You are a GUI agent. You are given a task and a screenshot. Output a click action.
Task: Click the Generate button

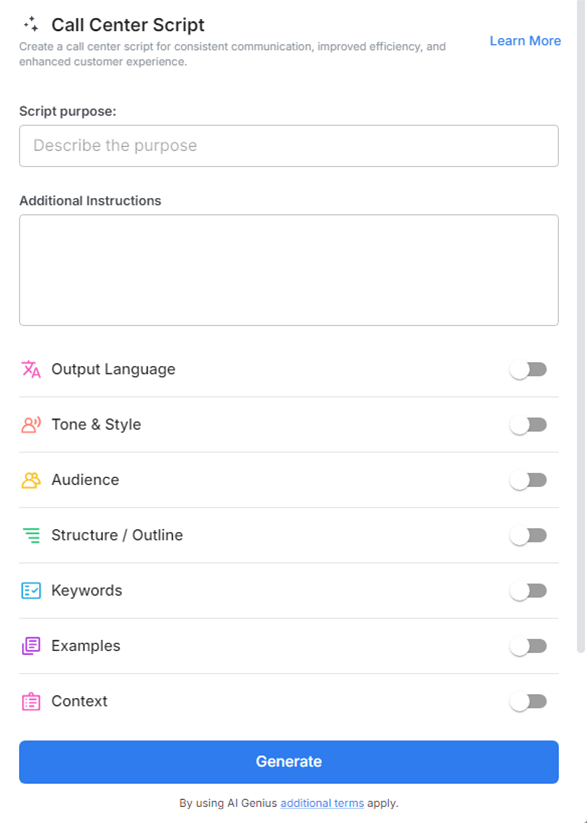tap(288, 761)
